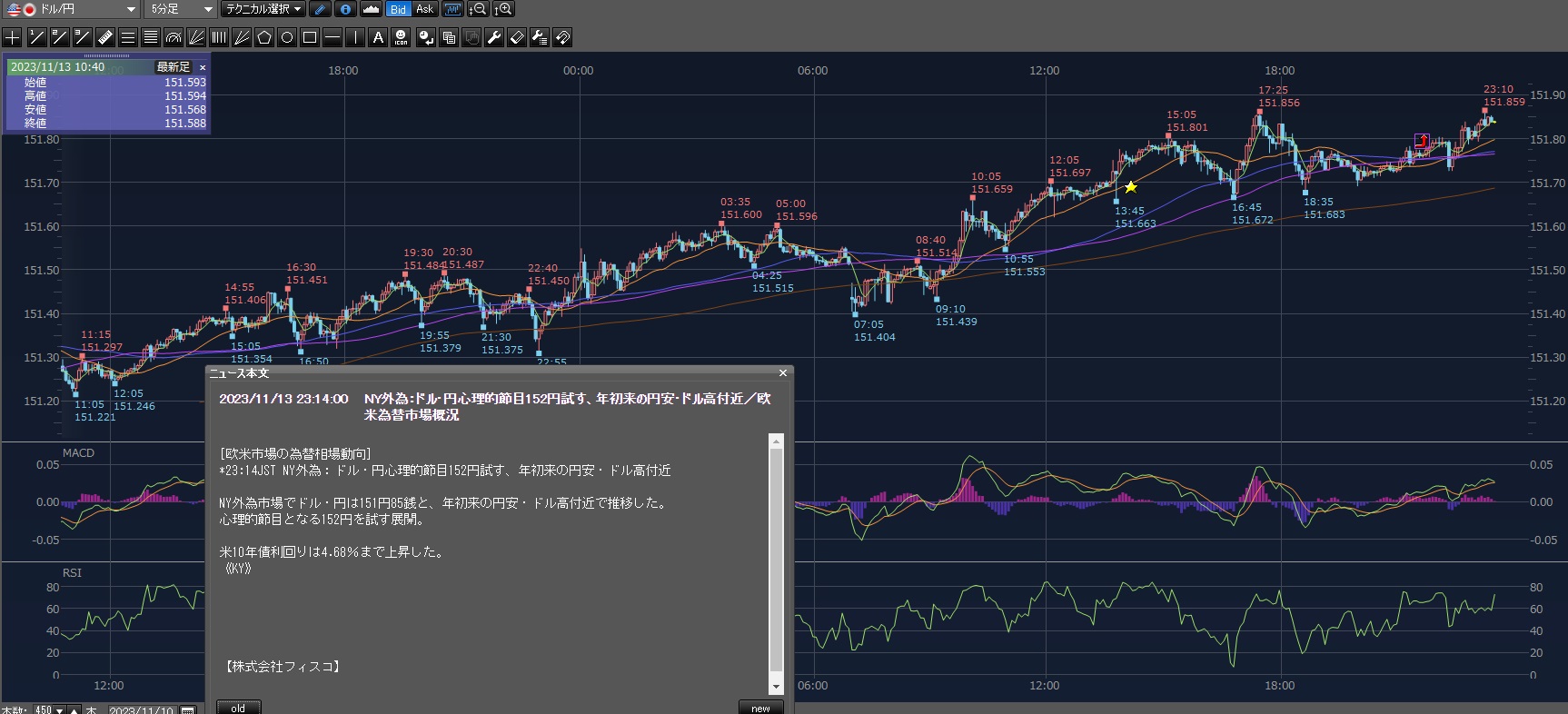
Task: Click the yellow star marker on chart
Action: (1131, 187)
